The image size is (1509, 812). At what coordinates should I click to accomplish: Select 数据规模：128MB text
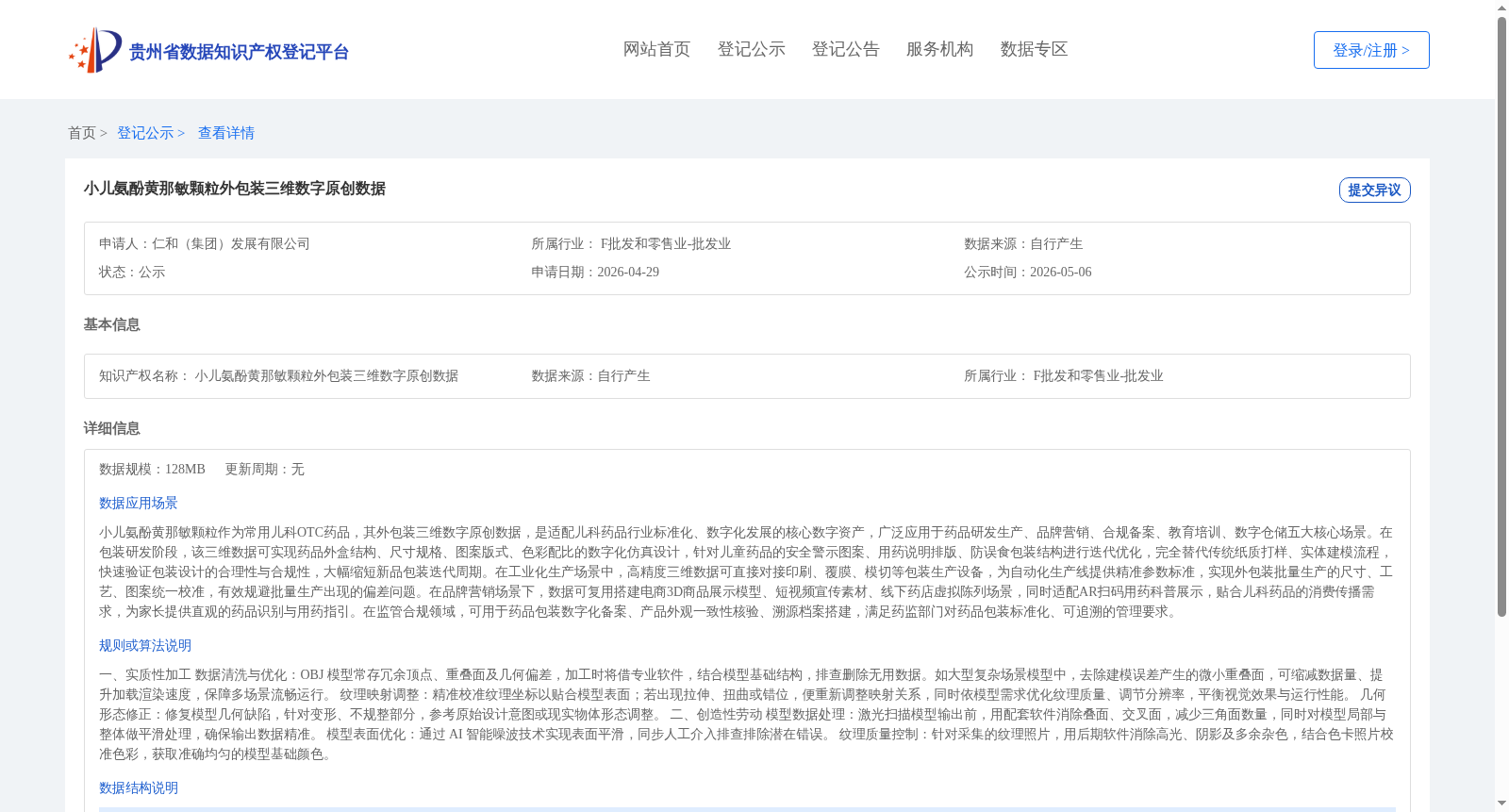tap(152, 469)
